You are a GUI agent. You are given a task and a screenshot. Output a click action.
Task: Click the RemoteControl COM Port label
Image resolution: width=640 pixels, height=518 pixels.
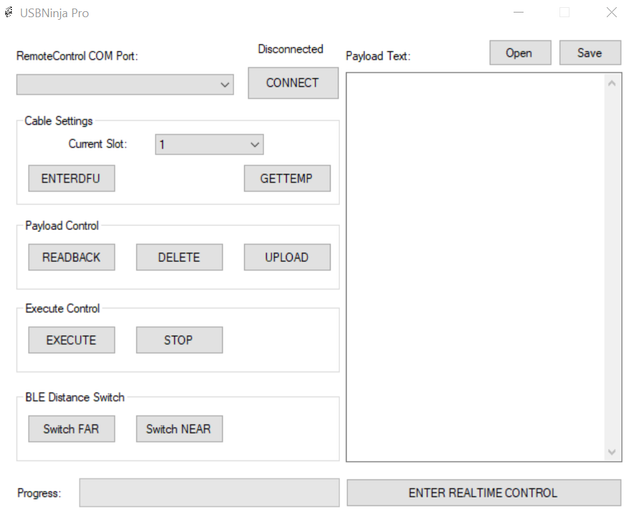click(x=77, y=56)
